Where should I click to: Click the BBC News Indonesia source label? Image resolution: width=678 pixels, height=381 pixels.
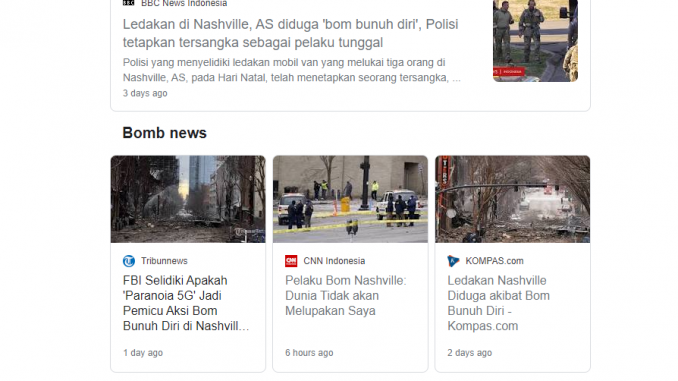point(184,3)
